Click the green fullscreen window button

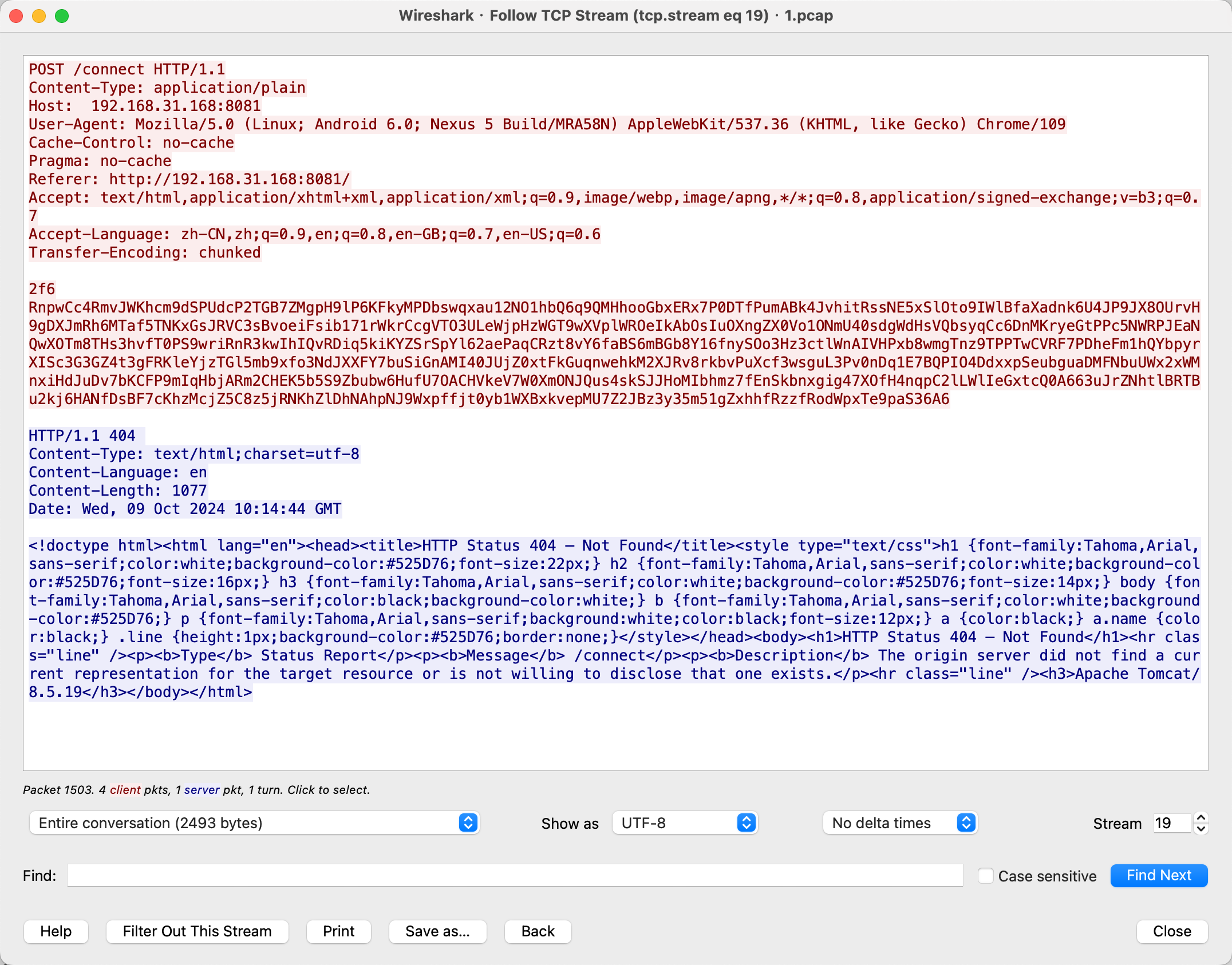[62, 16]
